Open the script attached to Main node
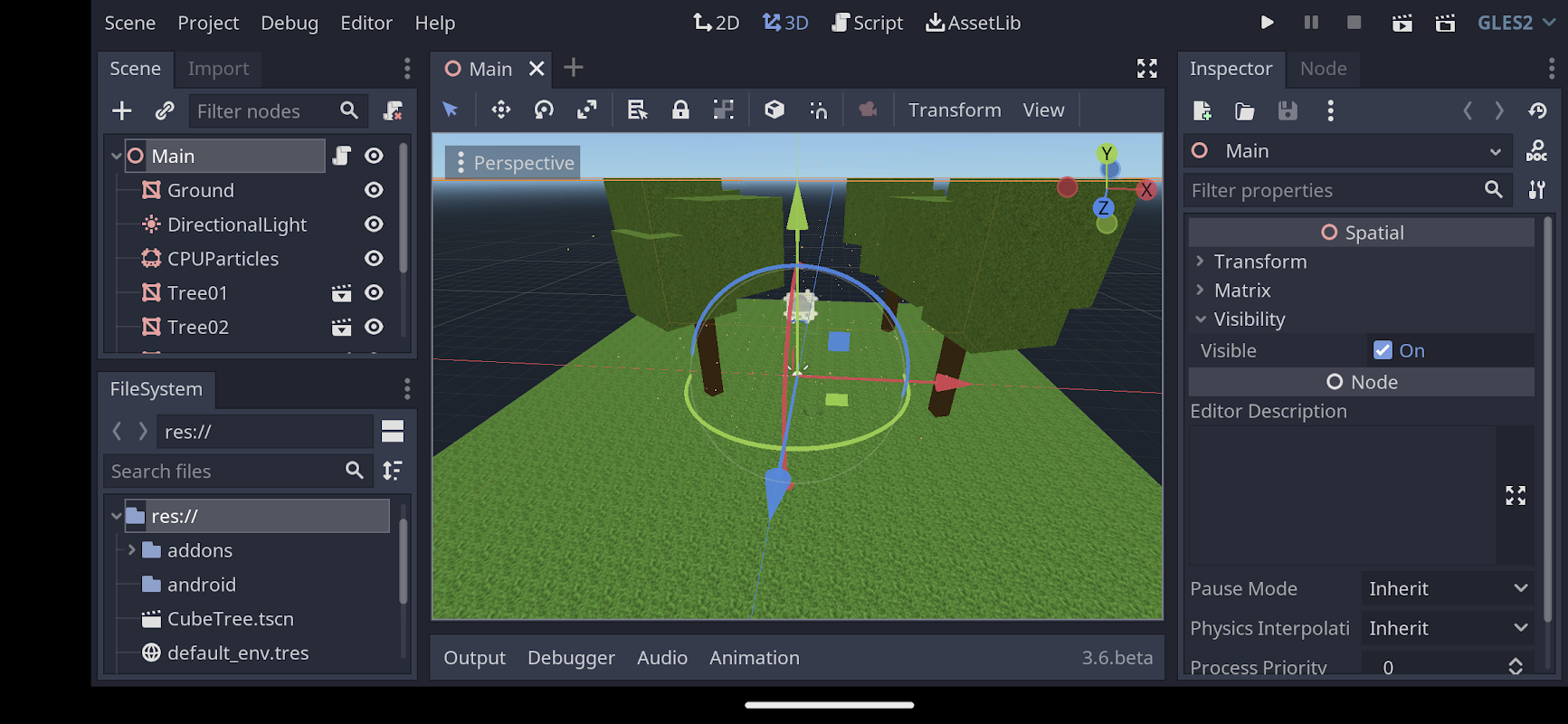 (x=342, y=156)
